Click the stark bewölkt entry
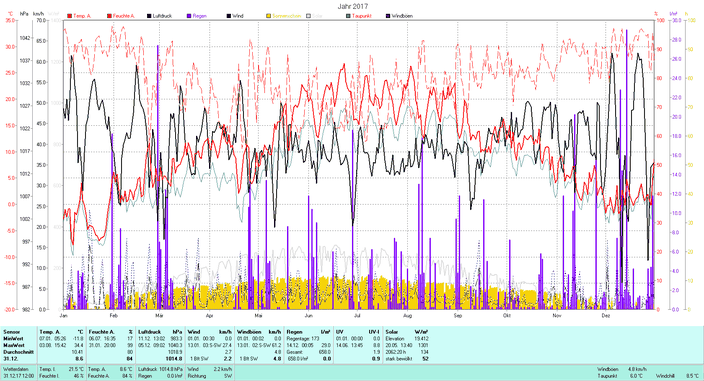Screen dimensions: 704x381 [398, 359]
